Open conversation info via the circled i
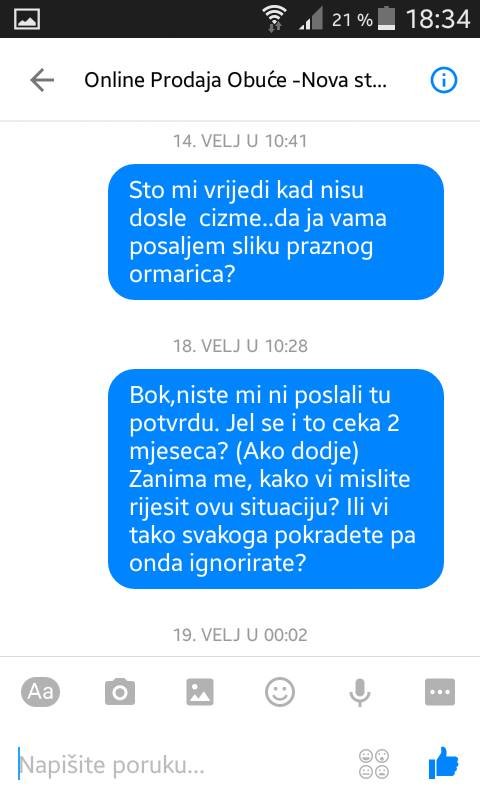The height and width of the screenshot is (800, 480). coord(444,80)
